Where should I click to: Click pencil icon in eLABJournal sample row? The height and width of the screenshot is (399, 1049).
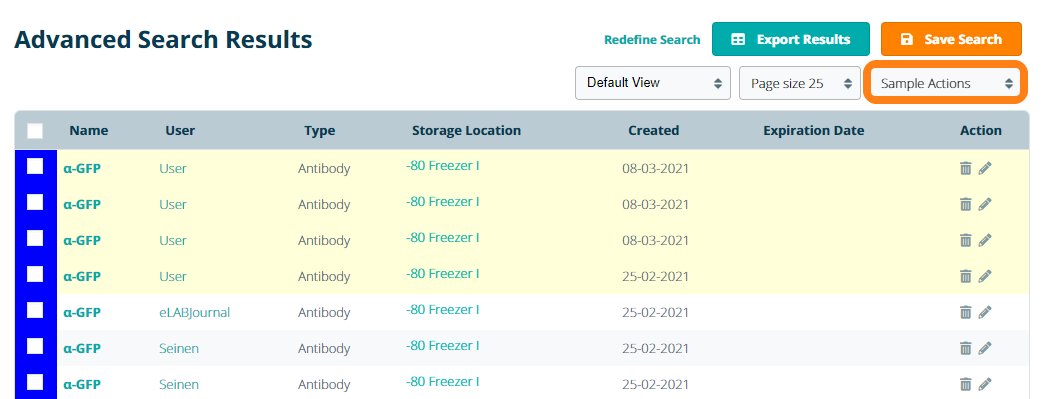[985, 312]
